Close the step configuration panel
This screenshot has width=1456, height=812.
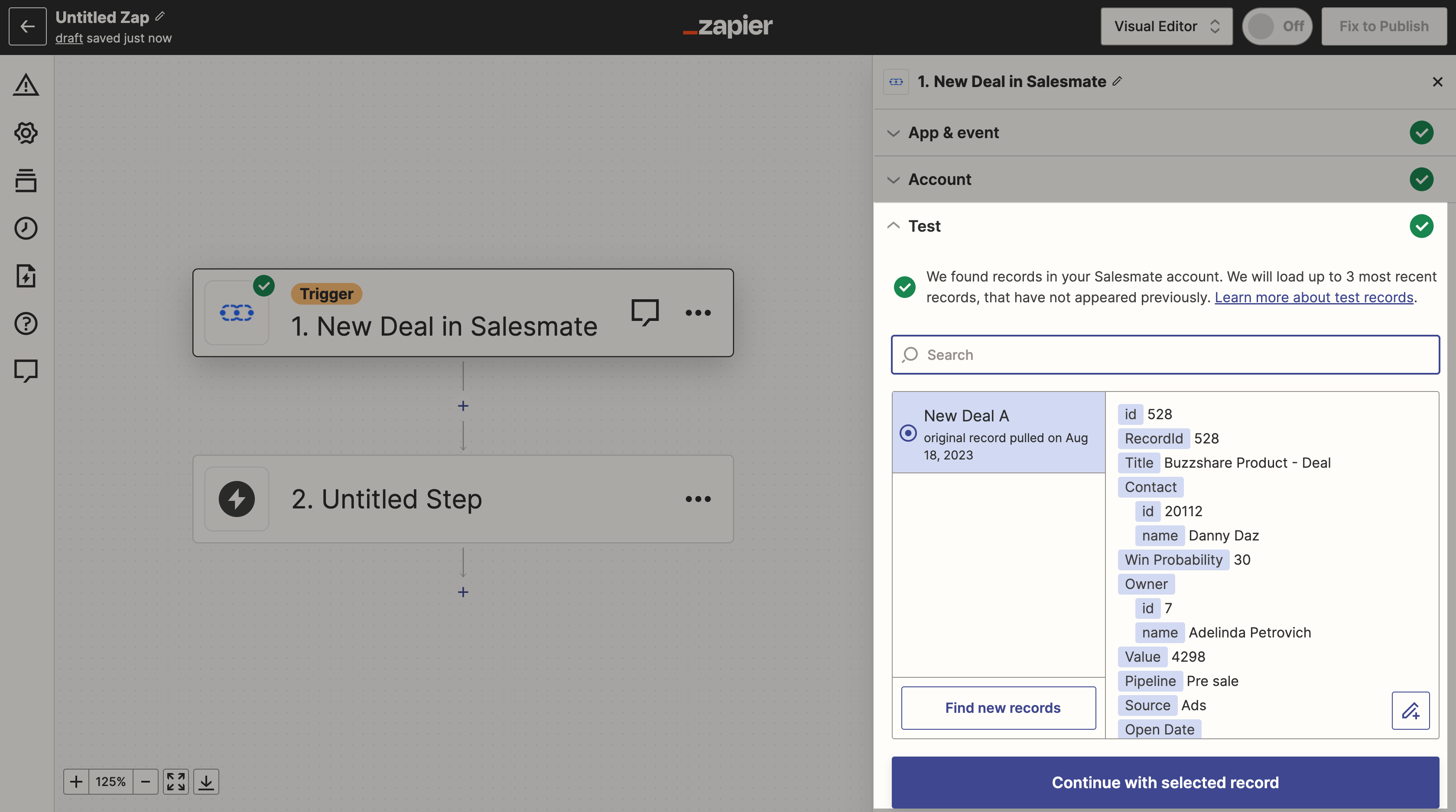1437,82
